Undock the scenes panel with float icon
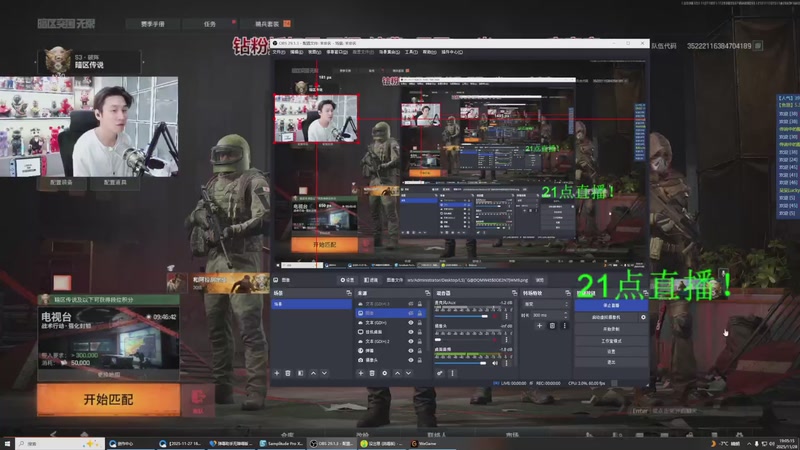Viewport: 800px width, 450px height. 349,293
